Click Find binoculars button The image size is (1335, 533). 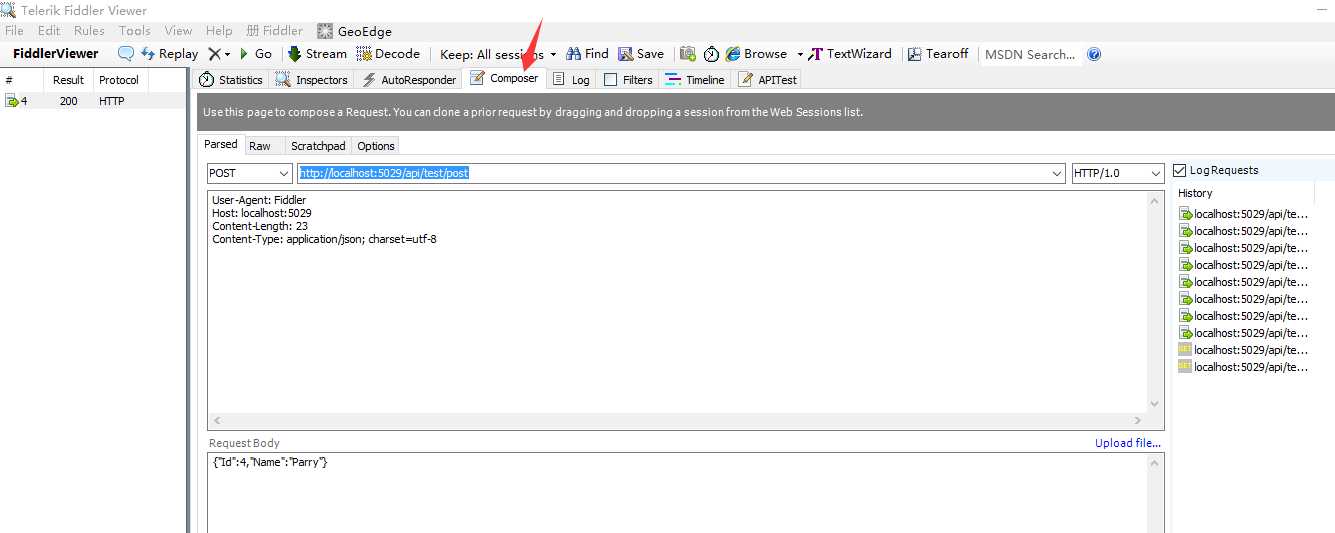coord(587,54)
